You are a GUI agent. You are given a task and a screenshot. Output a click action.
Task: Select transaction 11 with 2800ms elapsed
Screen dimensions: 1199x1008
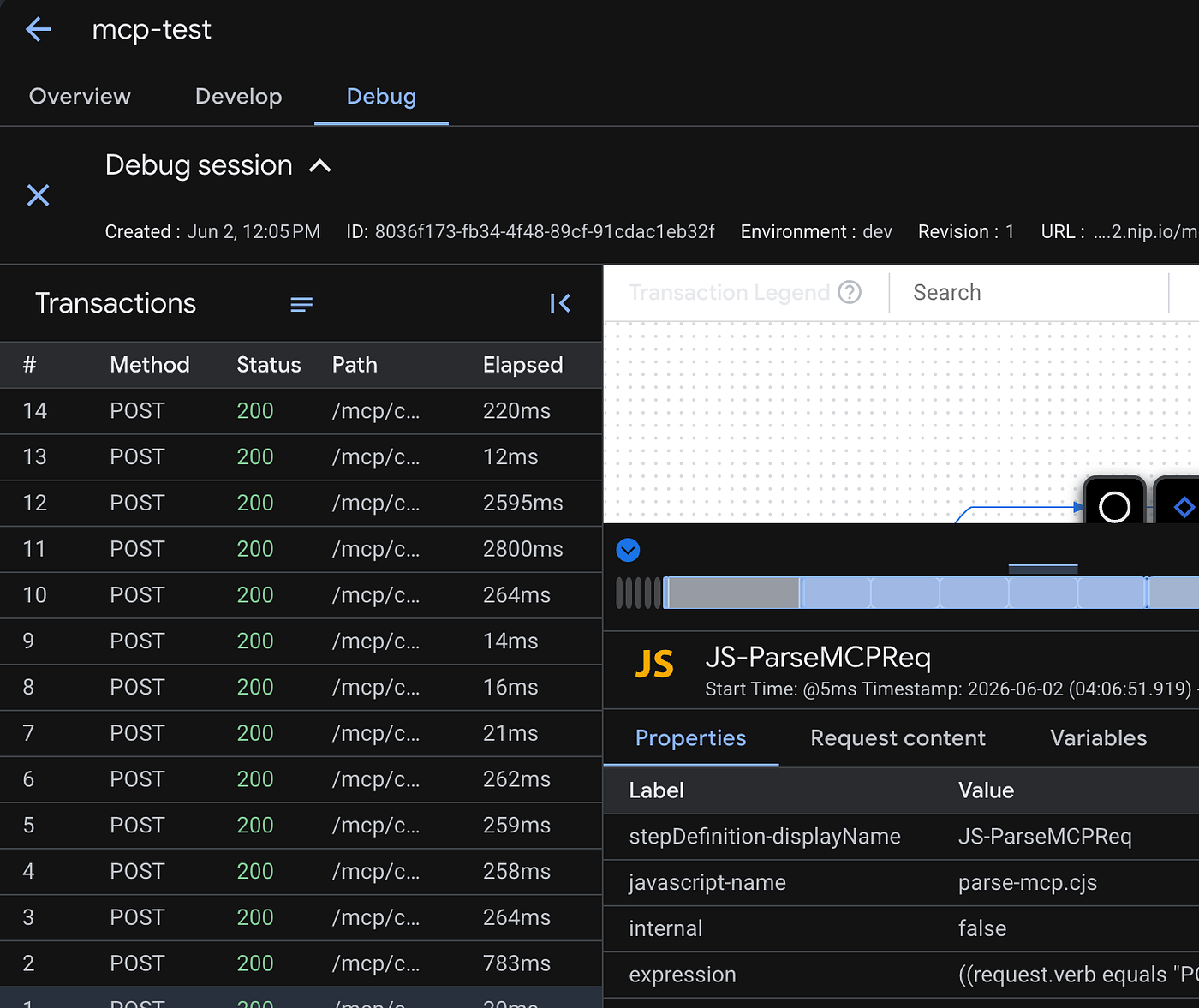pos(301,549)
